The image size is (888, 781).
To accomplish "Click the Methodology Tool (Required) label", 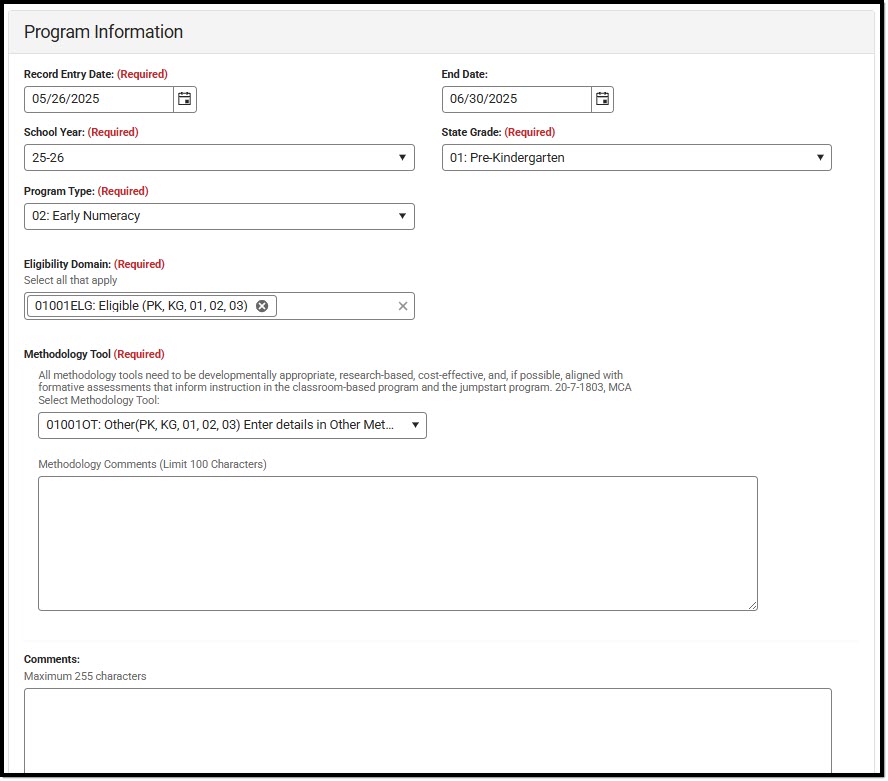I will [94, 354].
